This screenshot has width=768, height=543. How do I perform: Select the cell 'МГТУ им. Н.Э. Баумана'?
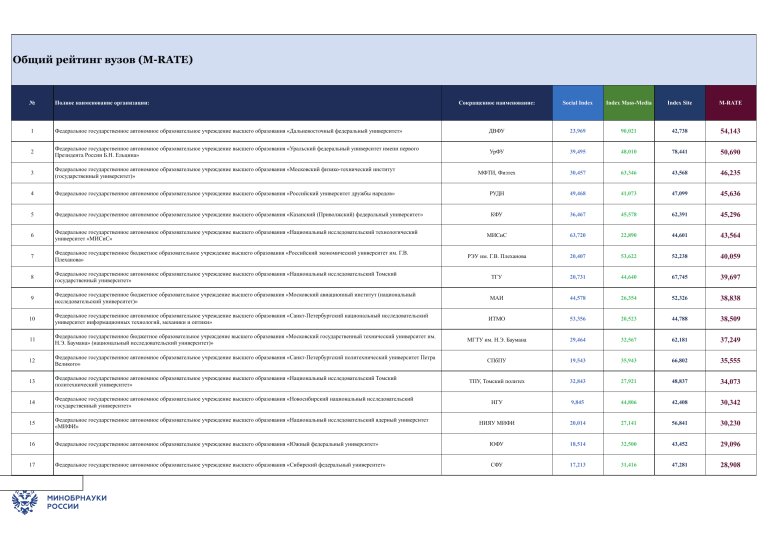[x=497, y=339]
